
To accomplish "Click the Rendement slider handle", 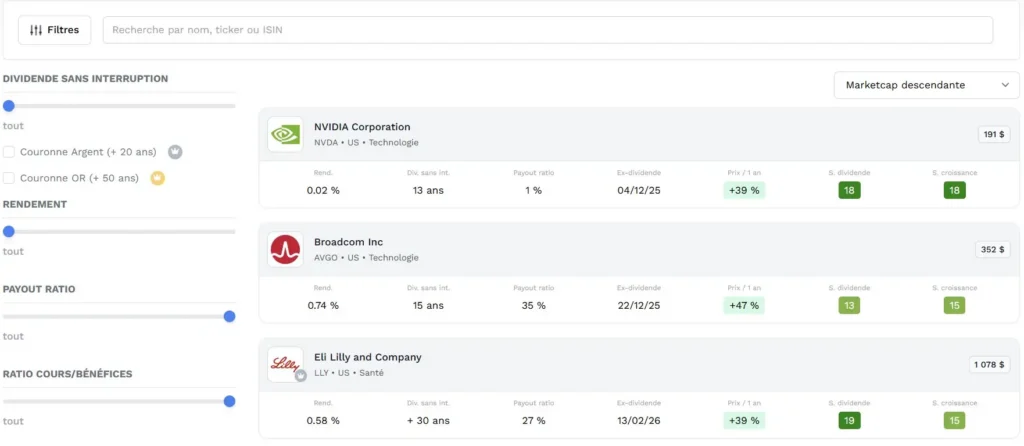I will click(x=9, y=231).
